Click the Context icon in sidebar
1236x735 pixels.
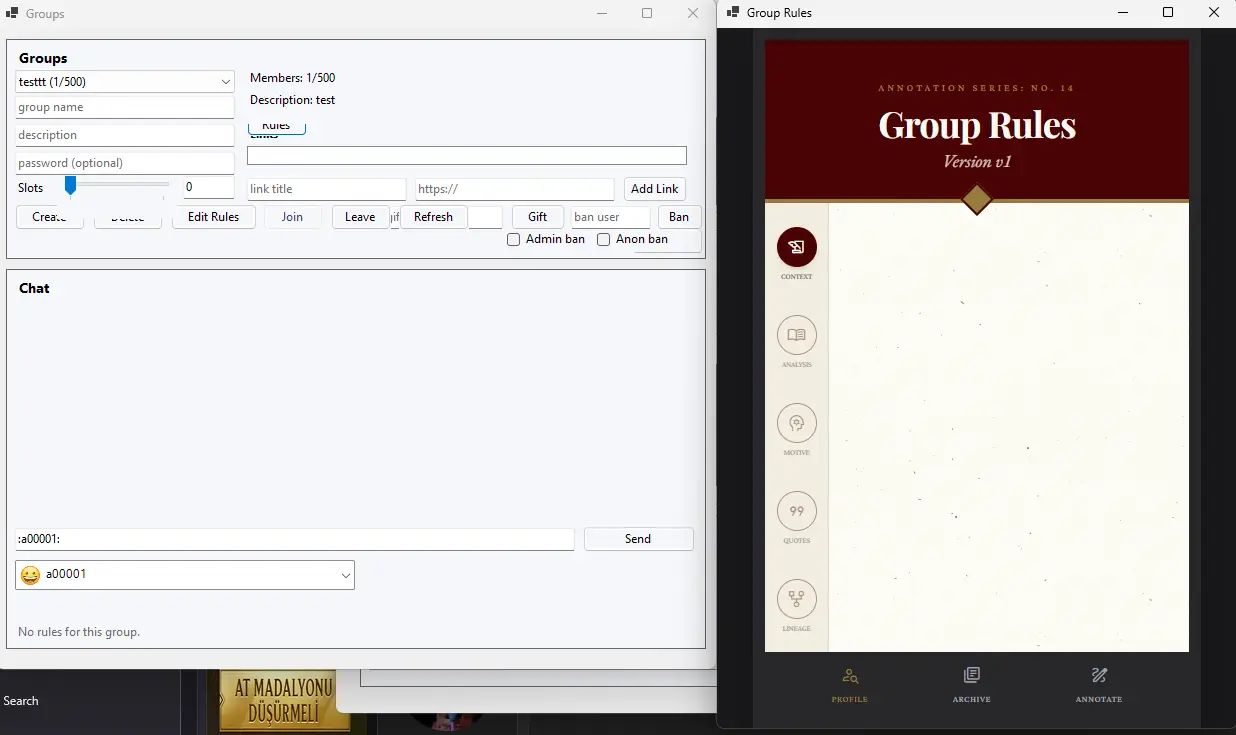796,247
